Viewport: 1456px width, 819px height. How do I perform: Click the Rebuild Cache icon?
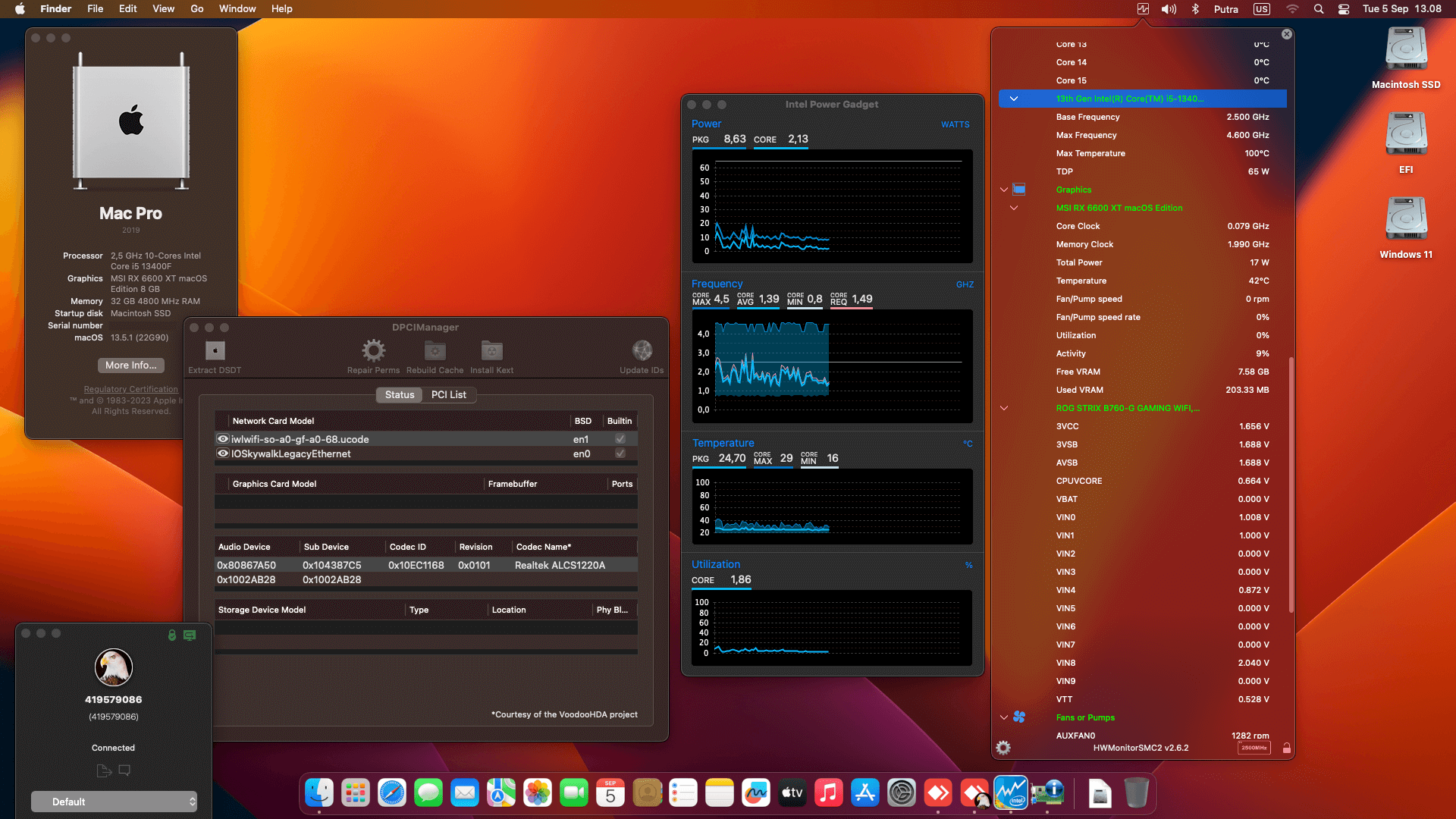(x=435, y=351)
